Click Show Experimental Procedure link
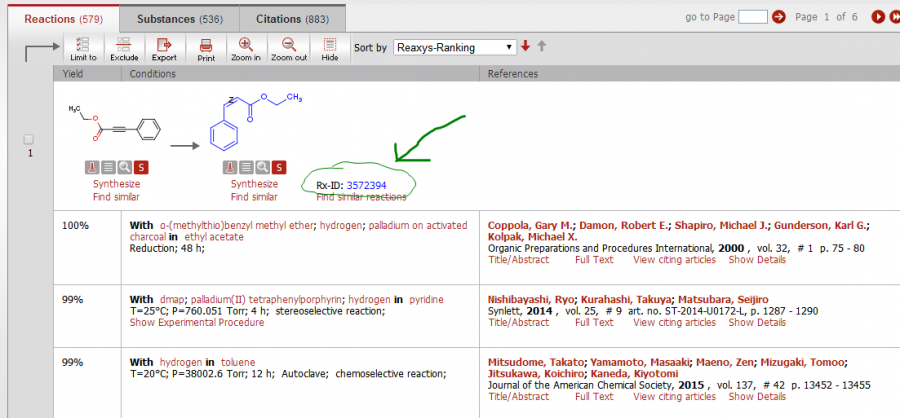900x418 pixels. [x=197, y=322]
